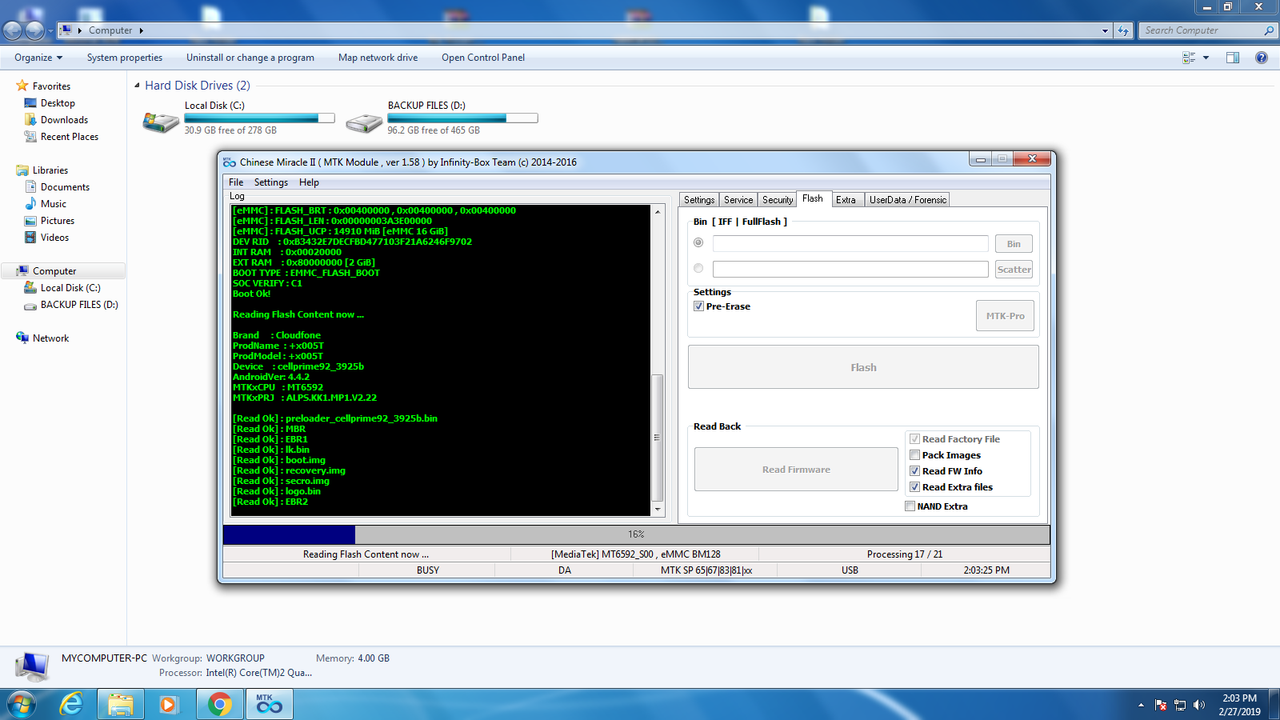Switch to UserData / Forensic tab
This screenshot has width=1280, height=720.
(907, 200)
